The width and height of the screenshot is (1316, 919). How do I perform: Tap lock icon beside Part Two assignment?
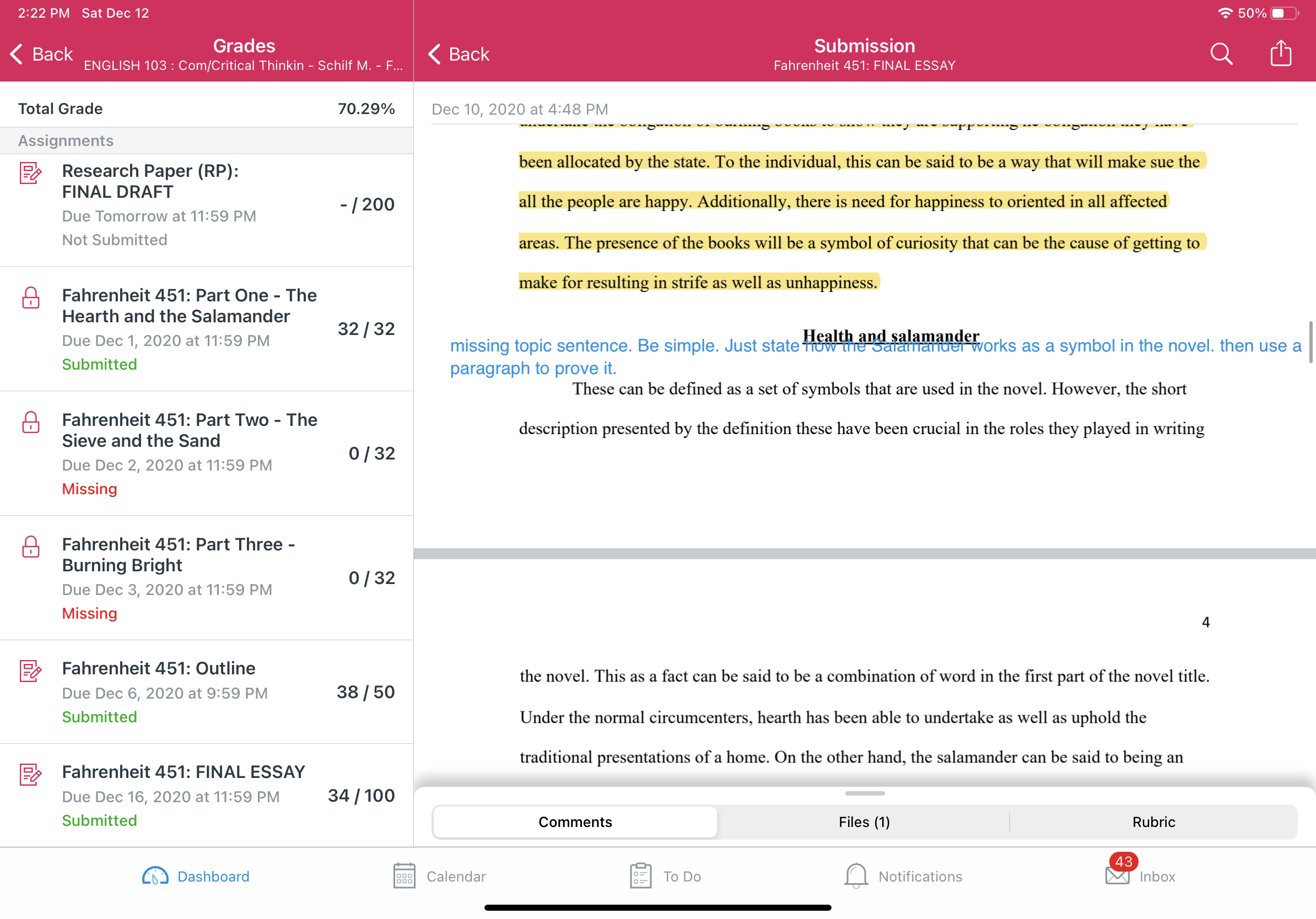tap(30, 421)
